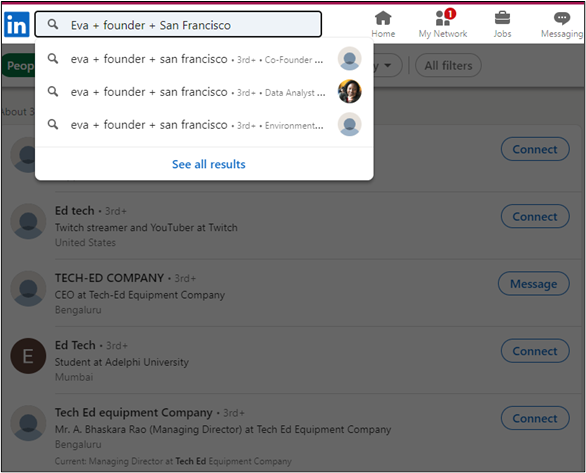Click the Mr. A. Bhaskara Rao headline text

[223, 429]
